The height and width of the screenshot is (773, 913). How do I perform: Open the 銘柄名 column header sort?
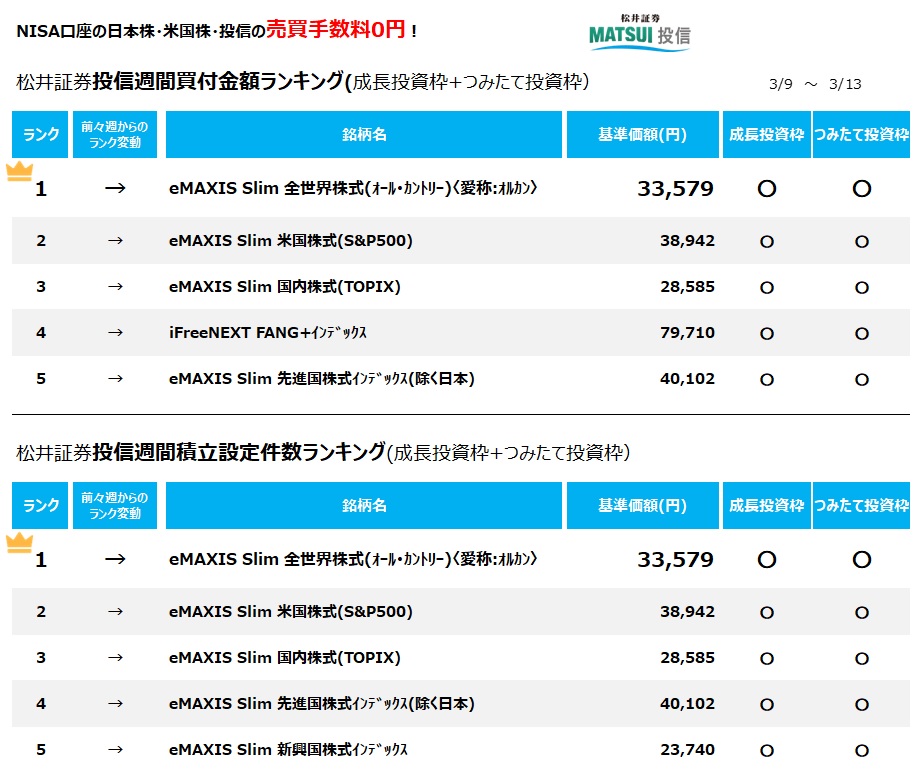pyautogui.click(x=364, y=134)
